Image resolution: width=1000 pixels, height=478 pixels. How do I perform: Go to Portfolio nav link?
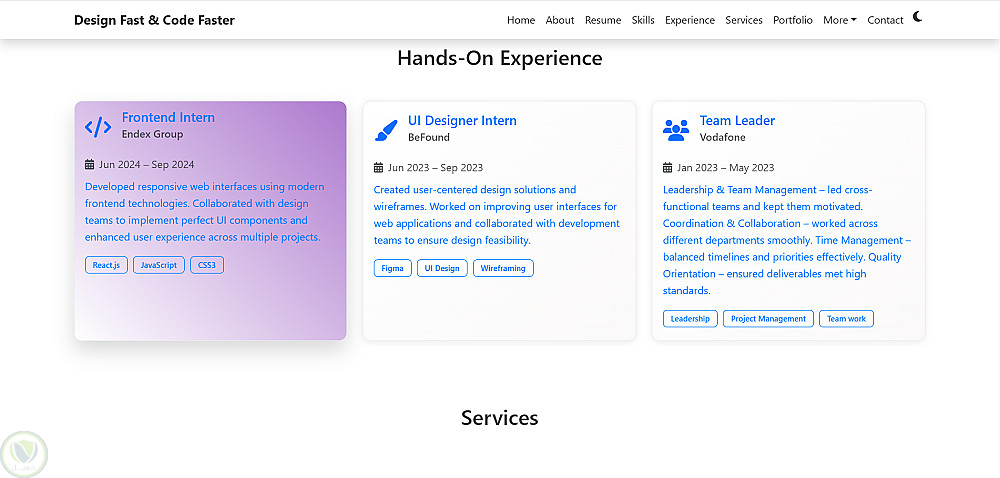(x=793, y=20)
